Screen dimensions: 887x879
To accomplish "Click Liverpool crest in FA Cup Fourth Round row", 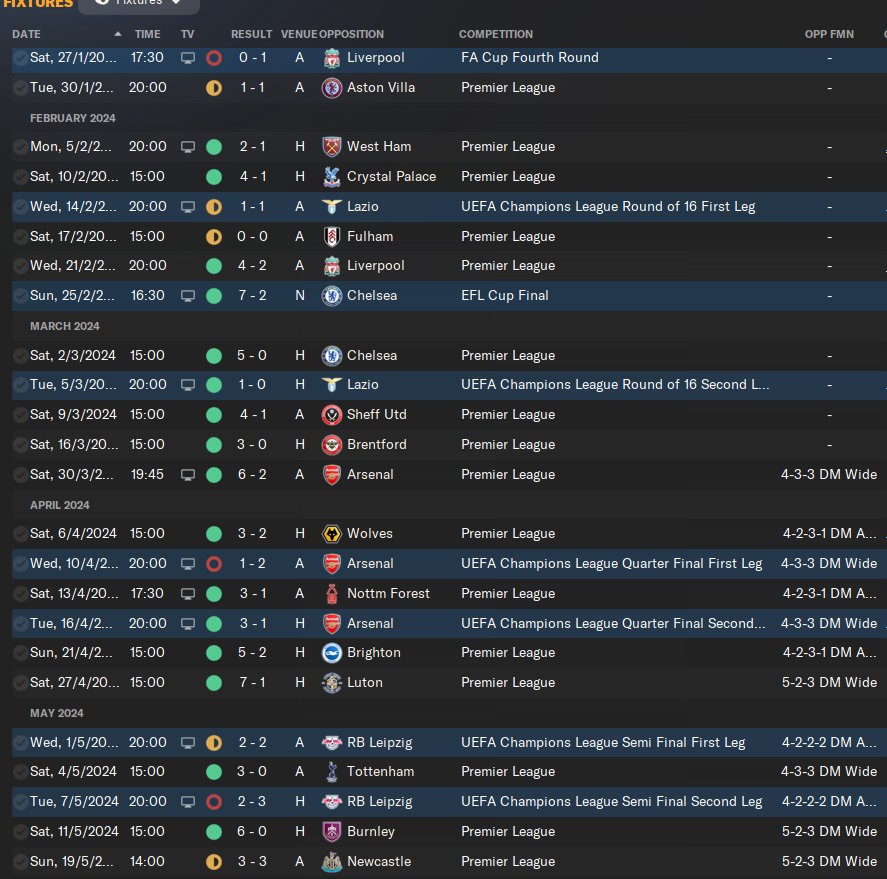I will pyautogui.click(x=332, y=58).
